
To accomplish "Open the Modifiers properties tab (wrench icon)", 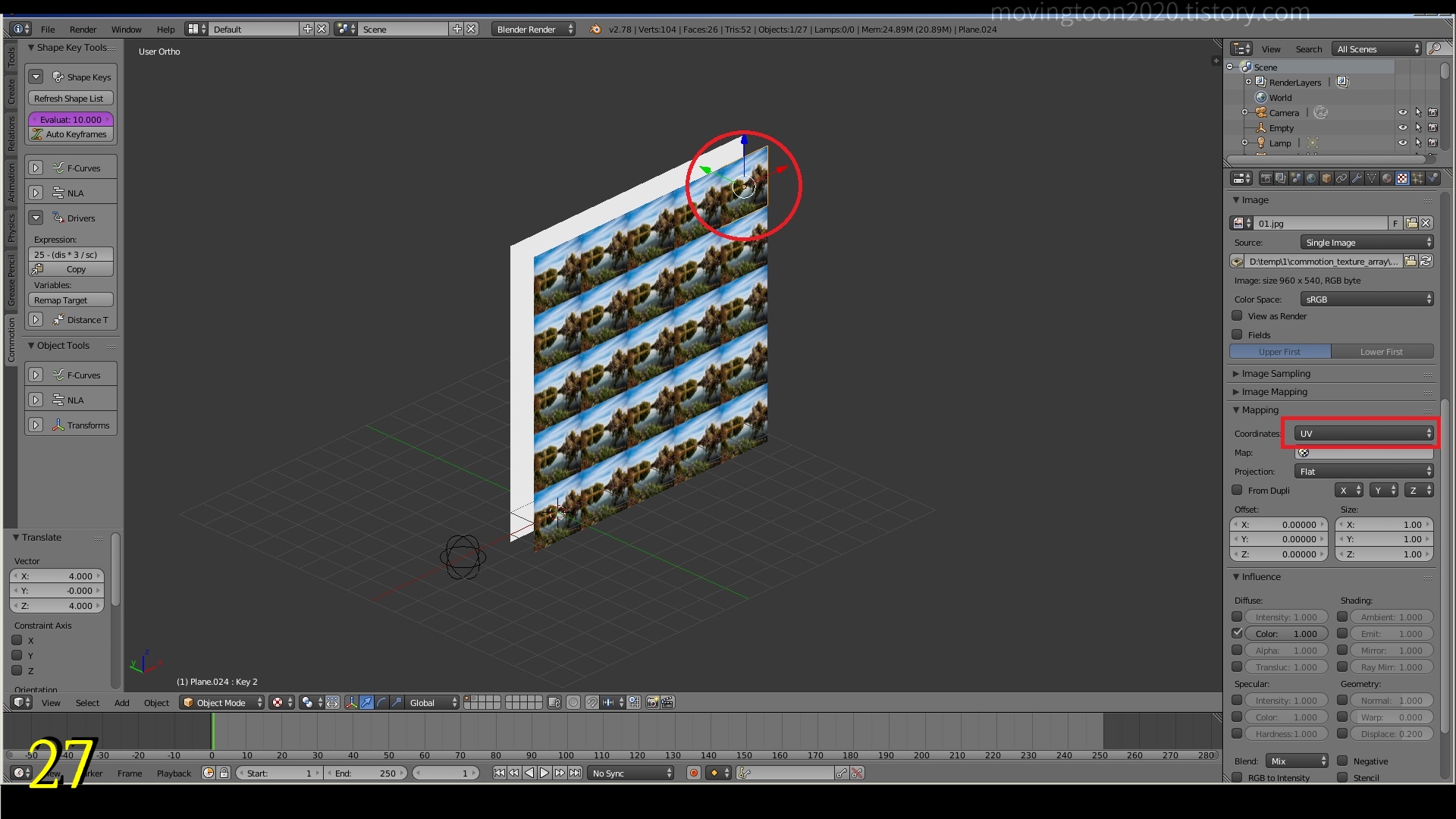I will coord(1357,178).
